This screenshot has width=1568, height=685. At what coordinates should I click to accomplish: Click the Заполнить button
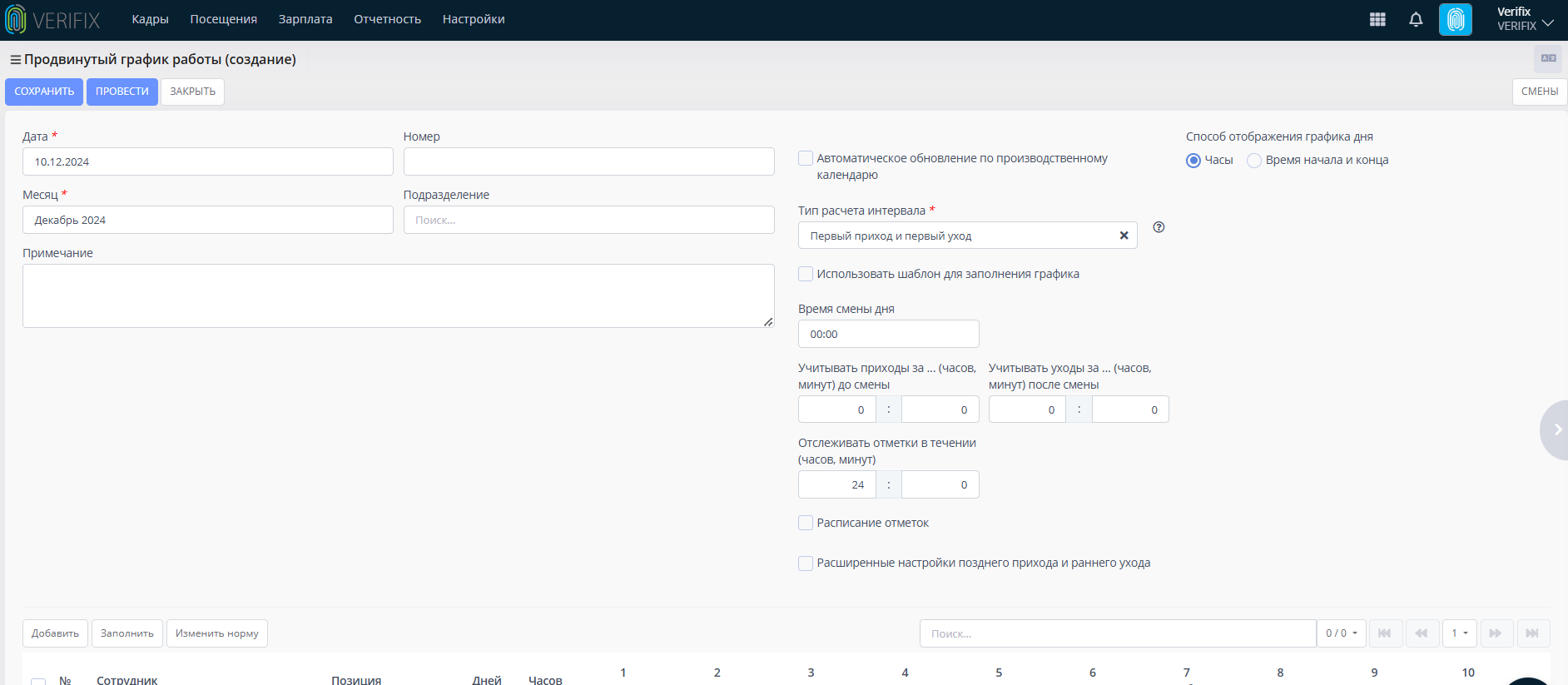click(x=127, y=633)
